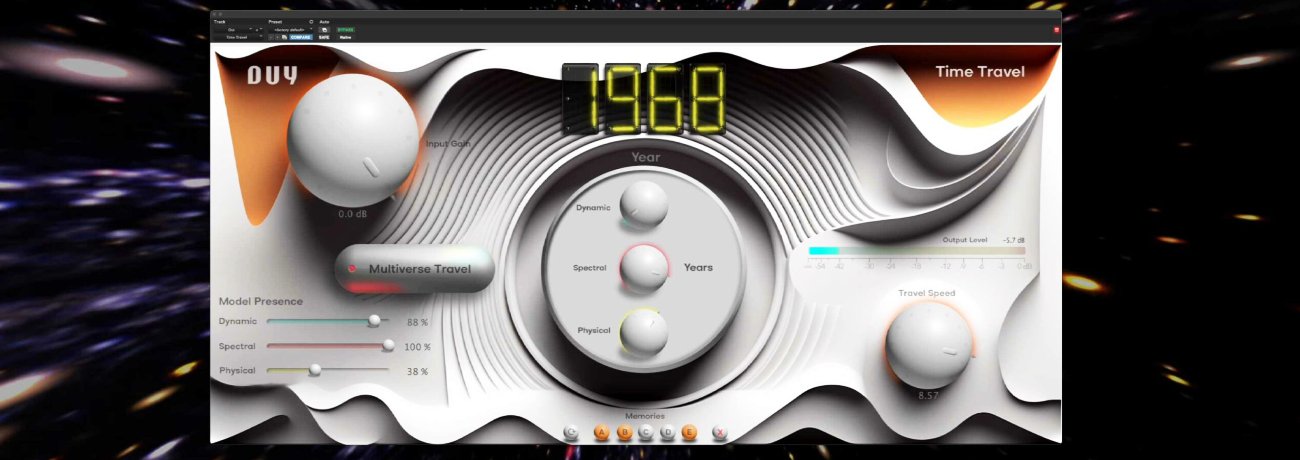Click the preset settings icon beside Preset label
Screen dimensions: 1300x460
click(x=311, y=21)
